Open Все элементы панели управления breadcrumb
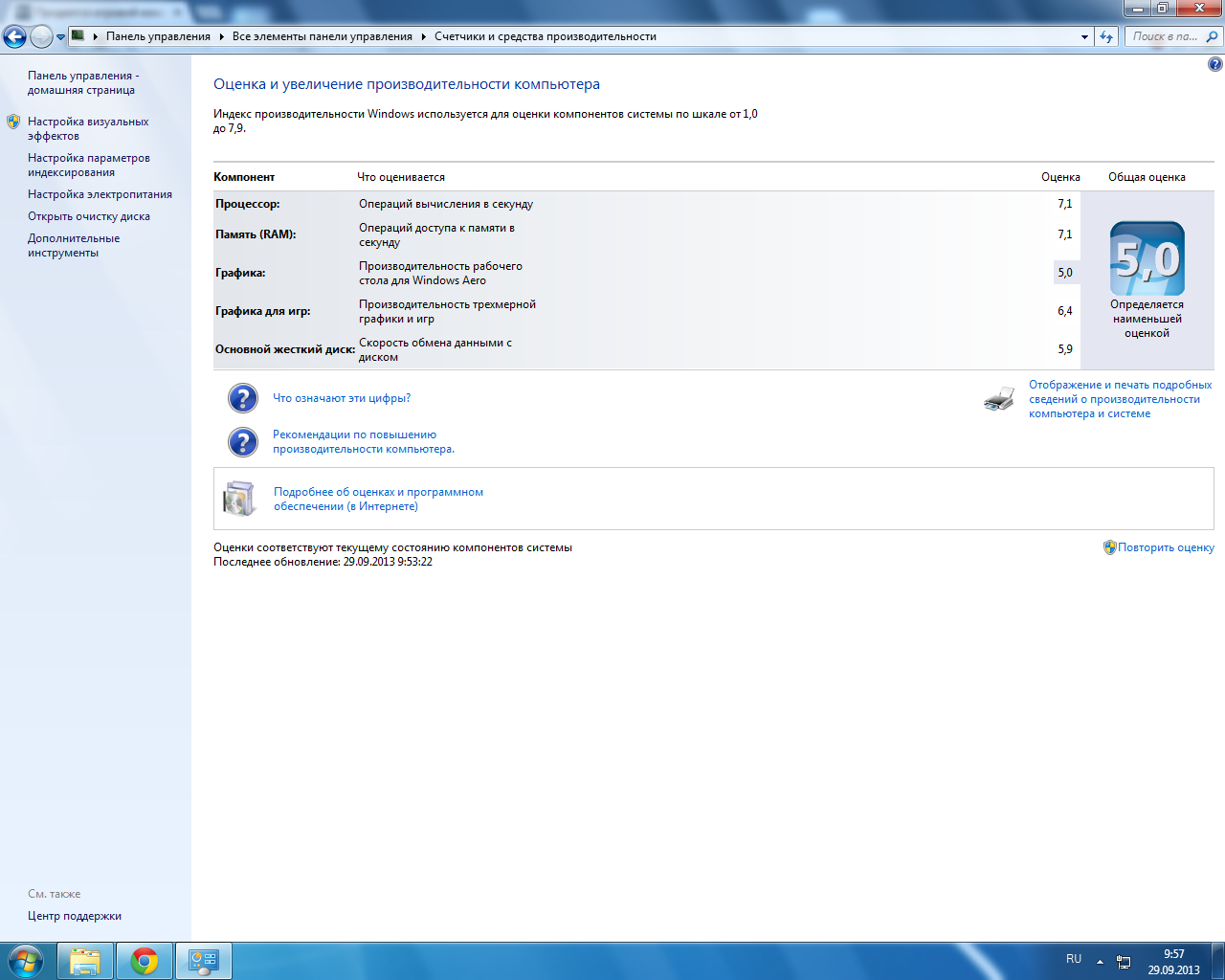This screenshot has width=1225, height=980. (x=322, y=36)
